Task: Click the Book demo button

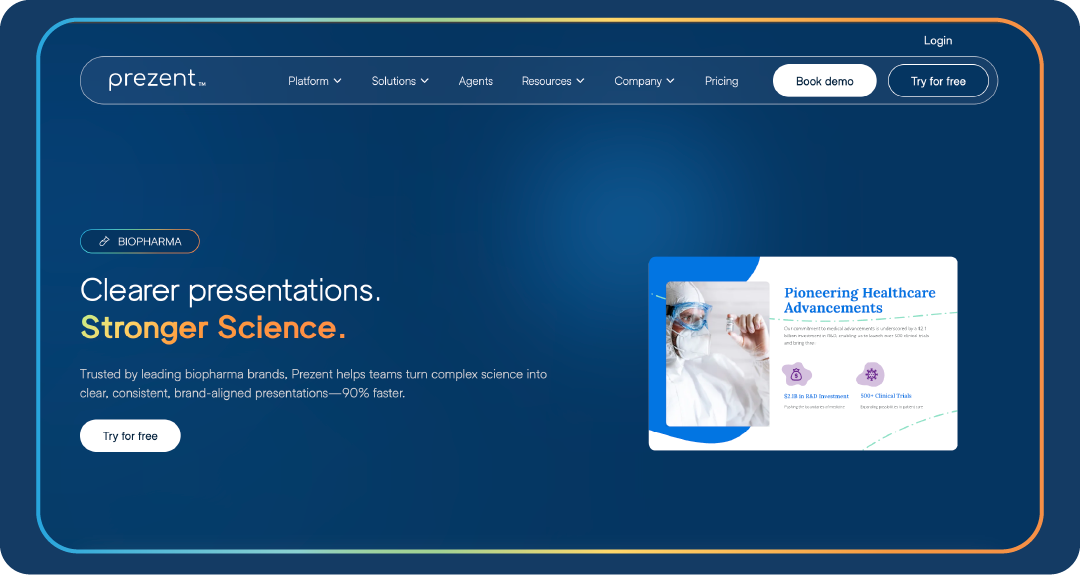Action: (824, 81)
